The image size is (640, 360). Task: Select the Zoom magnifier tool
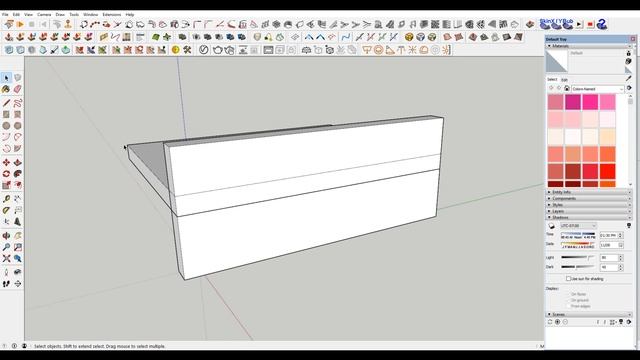pyautogui.click(x=6, y=247)
